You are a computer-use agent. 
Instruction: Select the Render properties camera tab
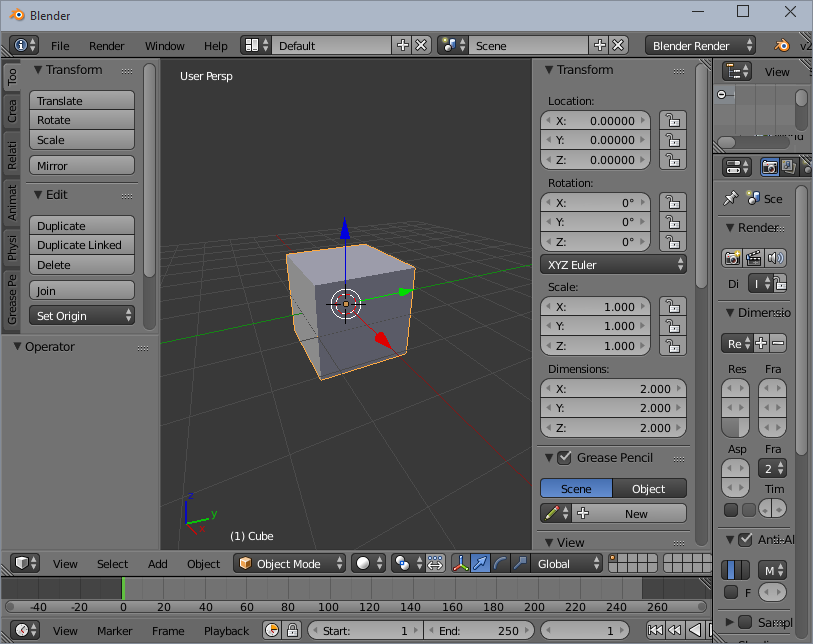(769, 167)
